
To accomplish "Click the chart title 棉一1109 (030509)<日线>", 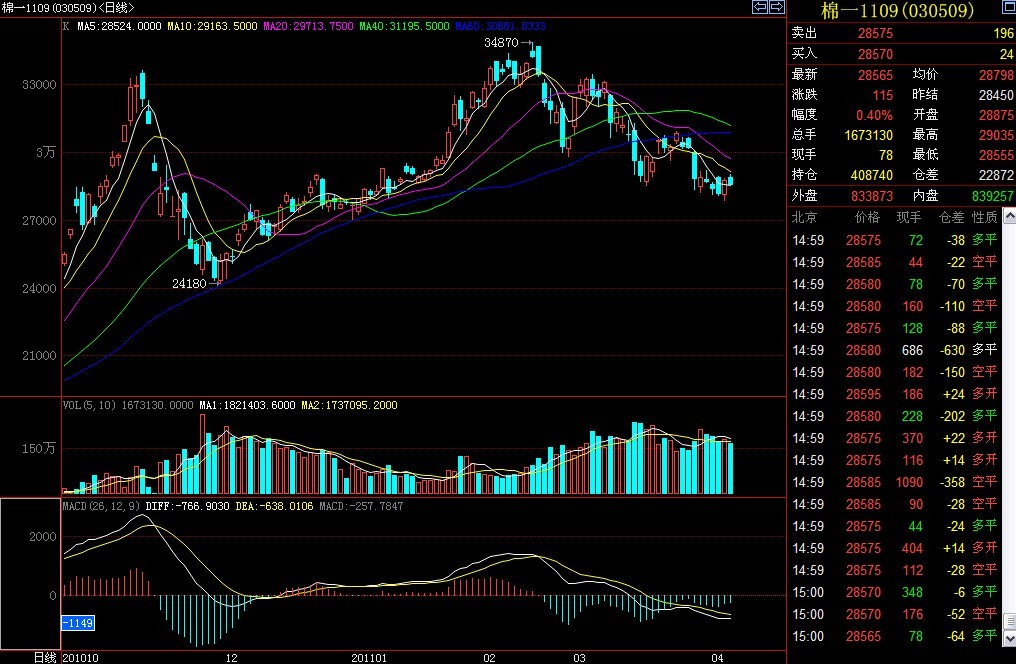I will point(70,8).
